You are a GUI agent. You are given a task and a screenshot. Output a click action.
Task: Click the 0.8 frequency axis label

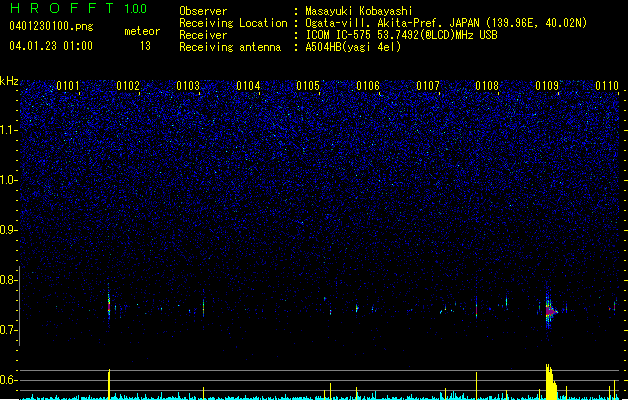[x=8, y=280]
